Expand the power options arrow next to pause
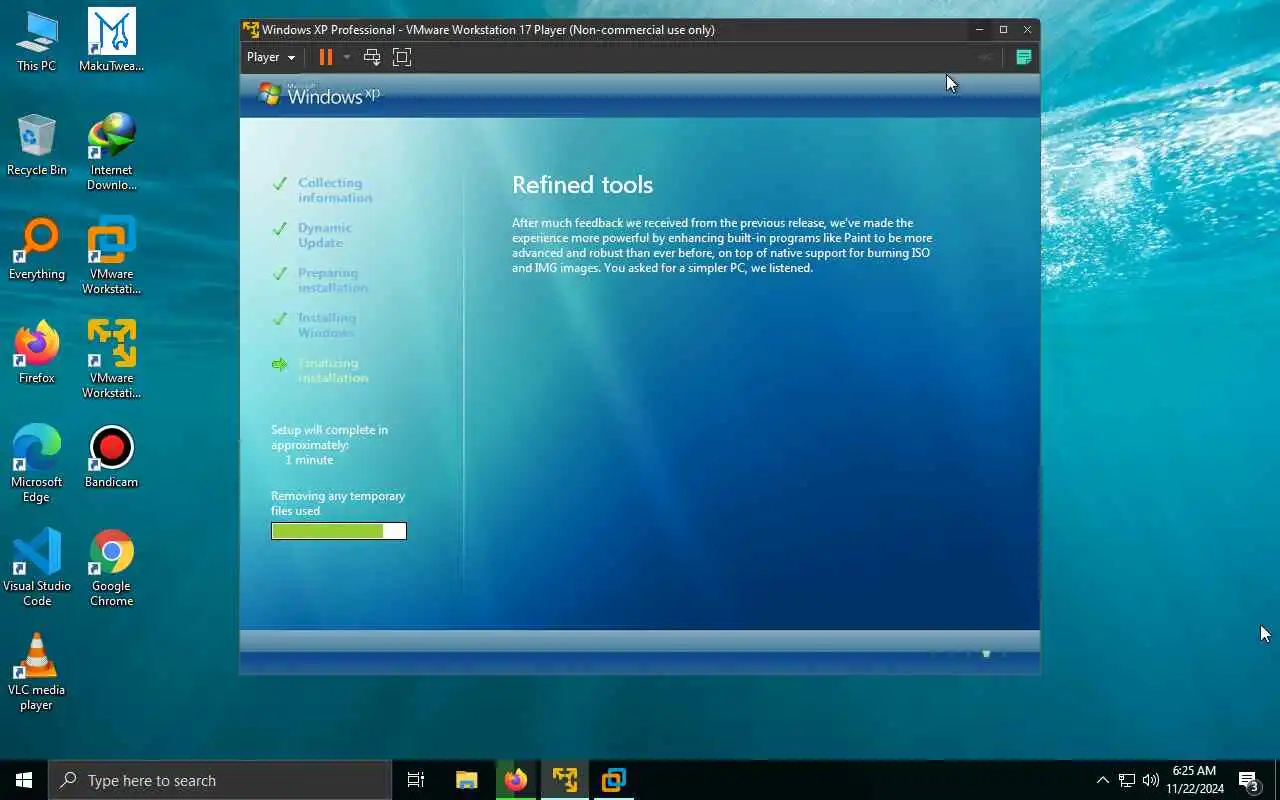Screen dimensions: 1280x800 (x=347, y=57)
